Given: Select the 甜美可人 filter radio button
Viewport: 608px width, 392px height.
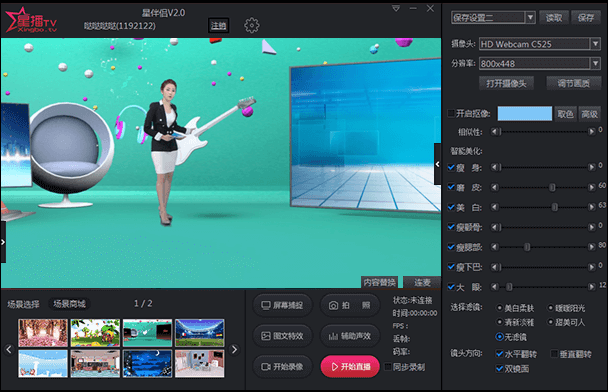Looking at the screenshot, I should [x=550, y=322].
